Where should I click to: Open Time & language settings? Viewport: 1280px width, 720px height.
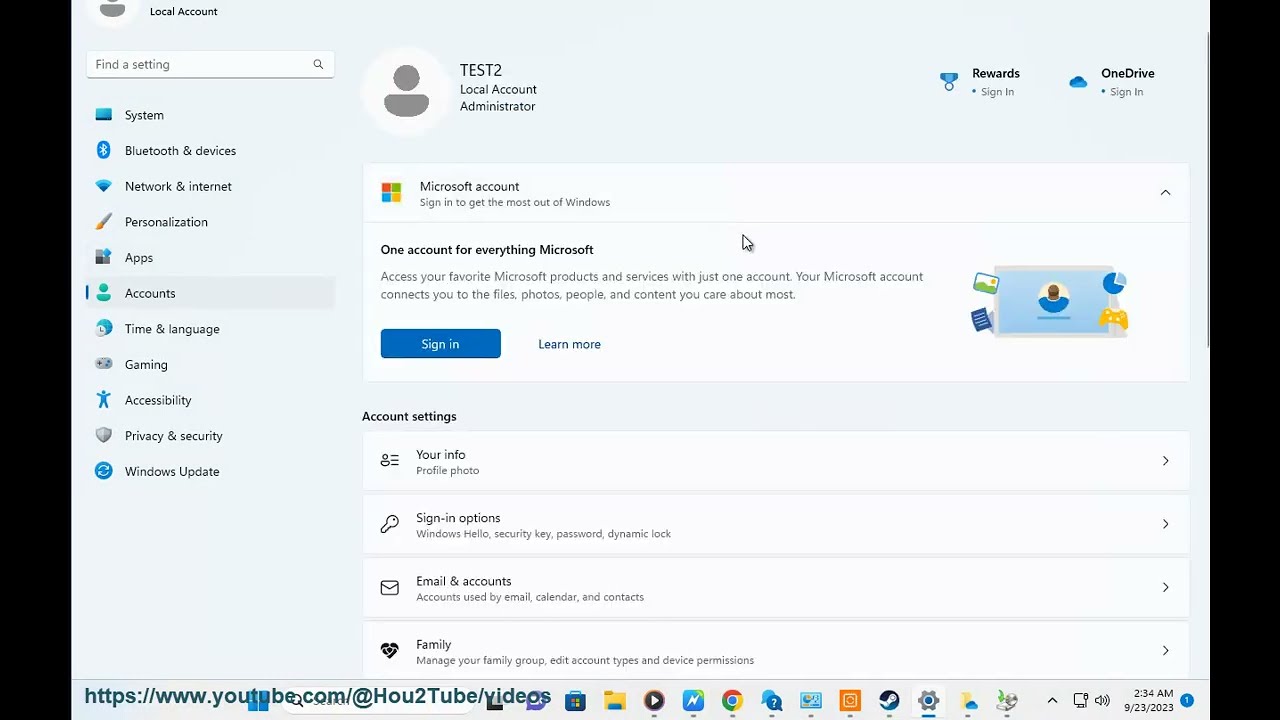click(210, 329)
